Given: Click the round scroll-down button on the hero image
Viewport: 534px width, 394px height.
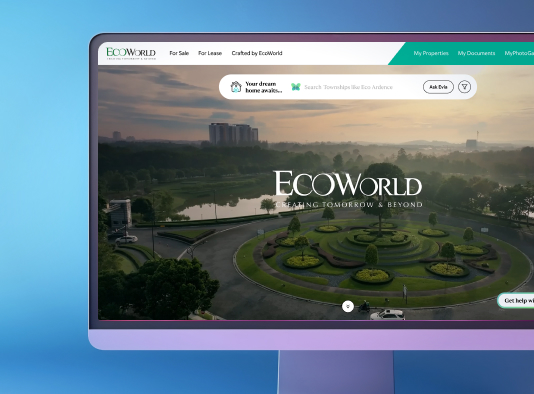Looking at the screenshot, I should tap(348, 306).
